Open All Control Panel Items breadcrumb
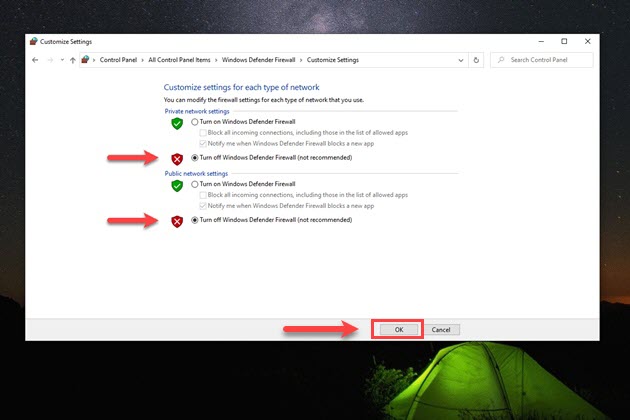The width and height of the screenshot is (630, 420). (179, 60)
